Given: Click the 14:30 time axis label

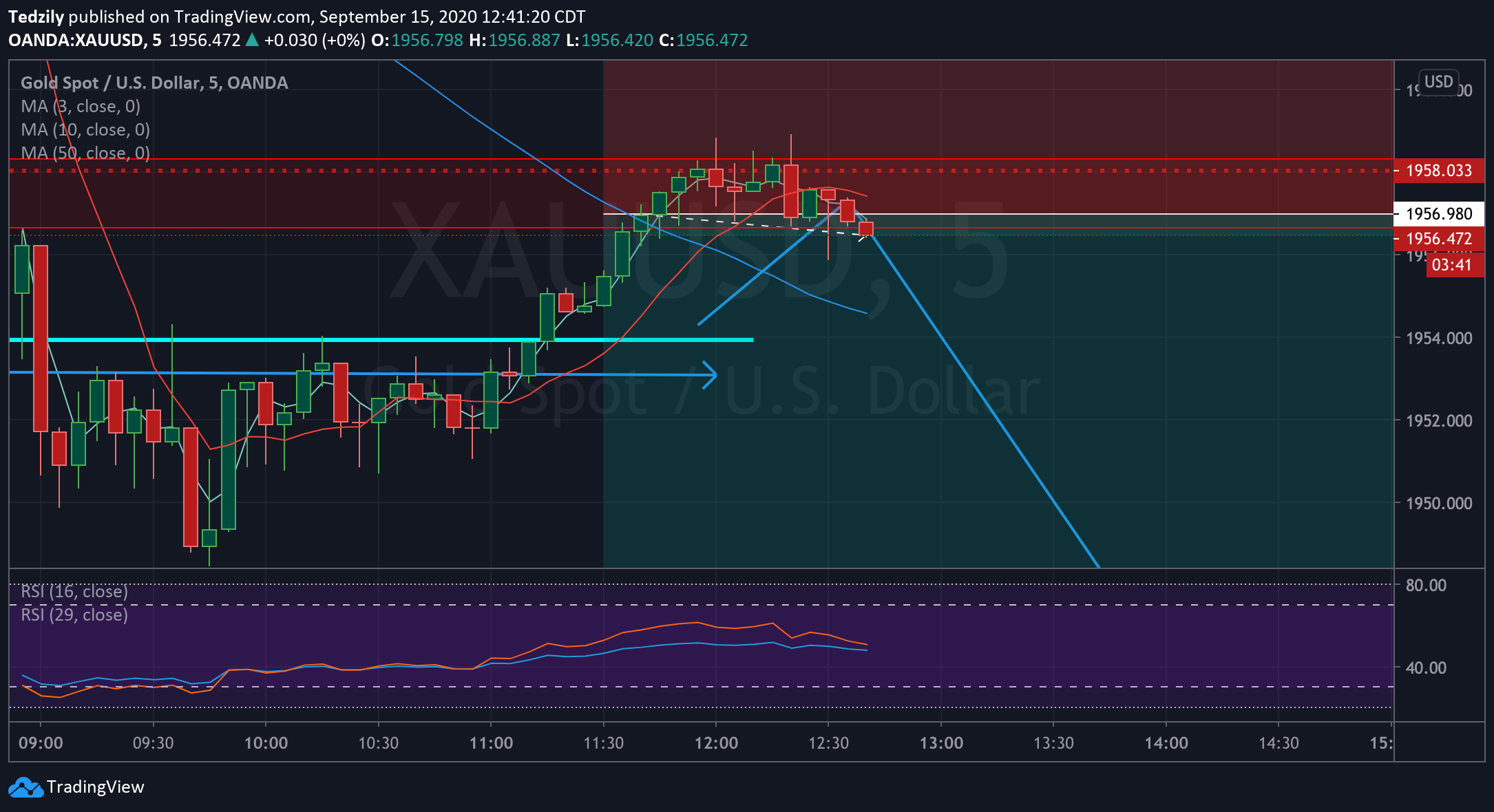Looking at the screenshot, I should coord(1279,743).
